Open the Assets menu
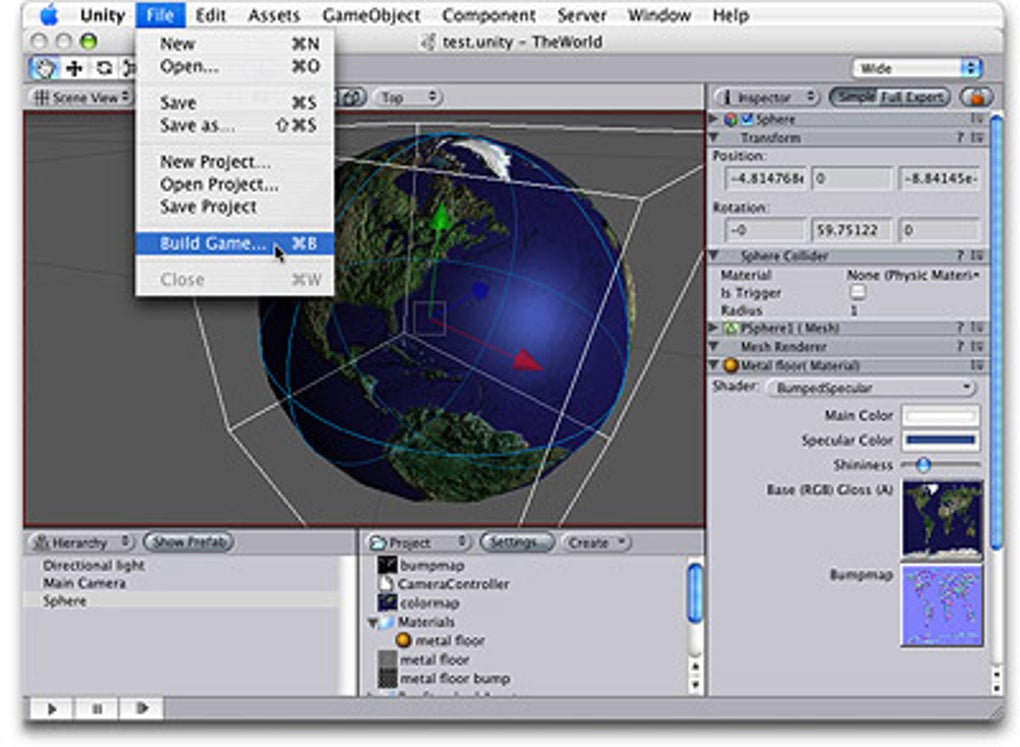The height and width of the screenshot is (747, 1020). tap(273, 15)
